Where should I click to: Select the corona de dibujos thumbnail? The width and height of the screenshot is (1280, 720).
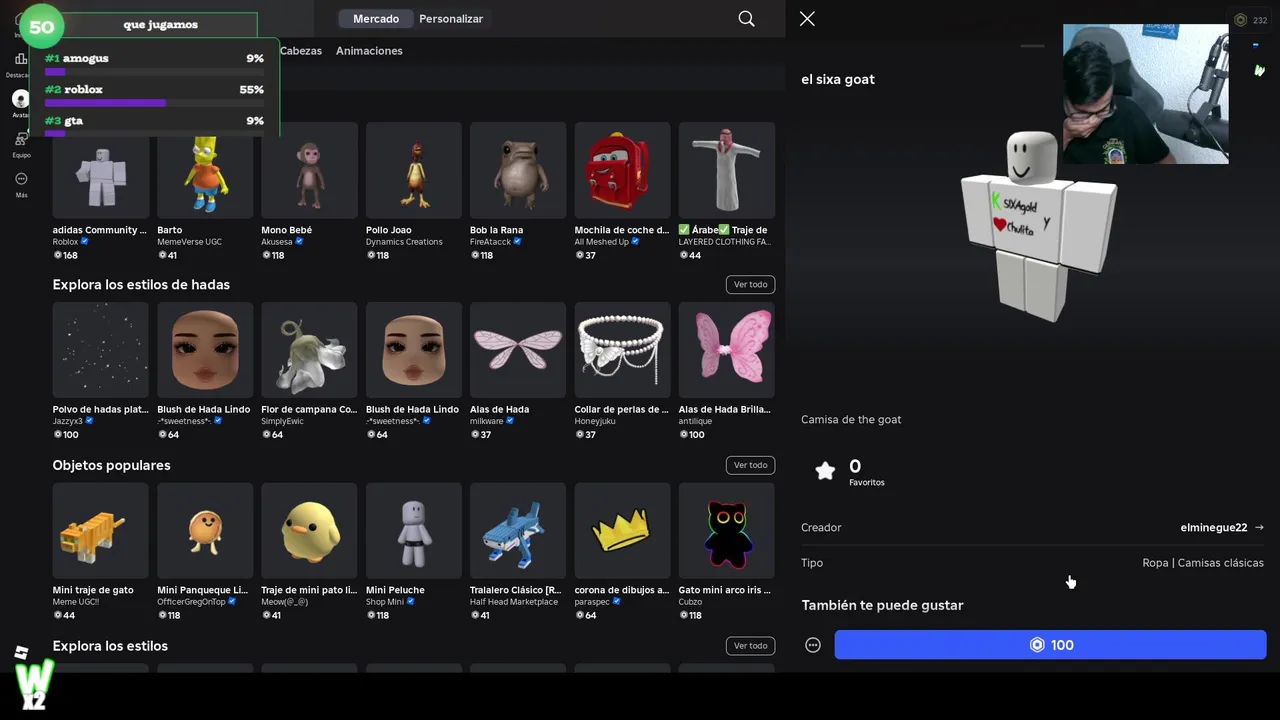[622, 531]
